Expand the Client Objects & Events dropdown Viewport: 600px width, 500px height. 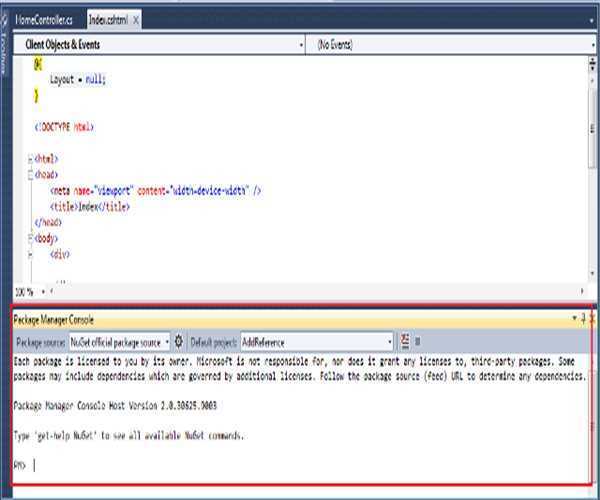click(x=301, y=45)
